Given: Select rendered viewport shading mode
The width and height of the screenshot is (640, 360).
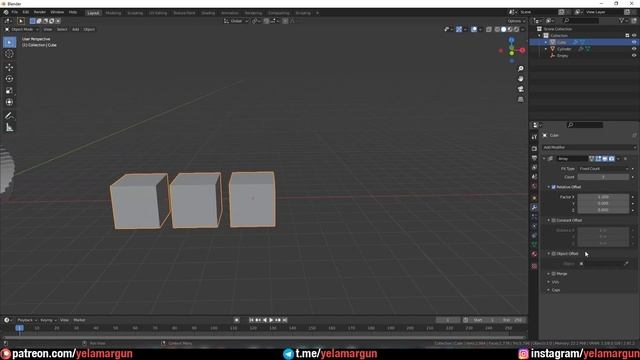Looking at the screenshot, I should [516, 29].
